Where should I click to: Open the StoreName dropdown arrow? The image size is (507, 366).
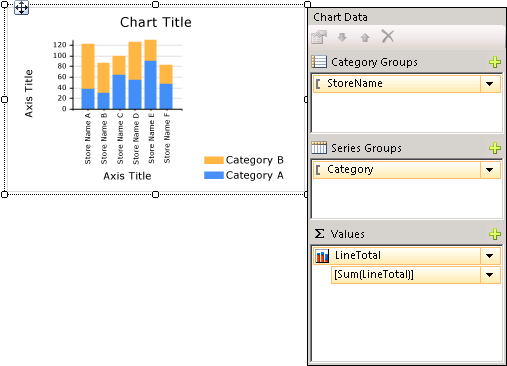click(490, 84)
